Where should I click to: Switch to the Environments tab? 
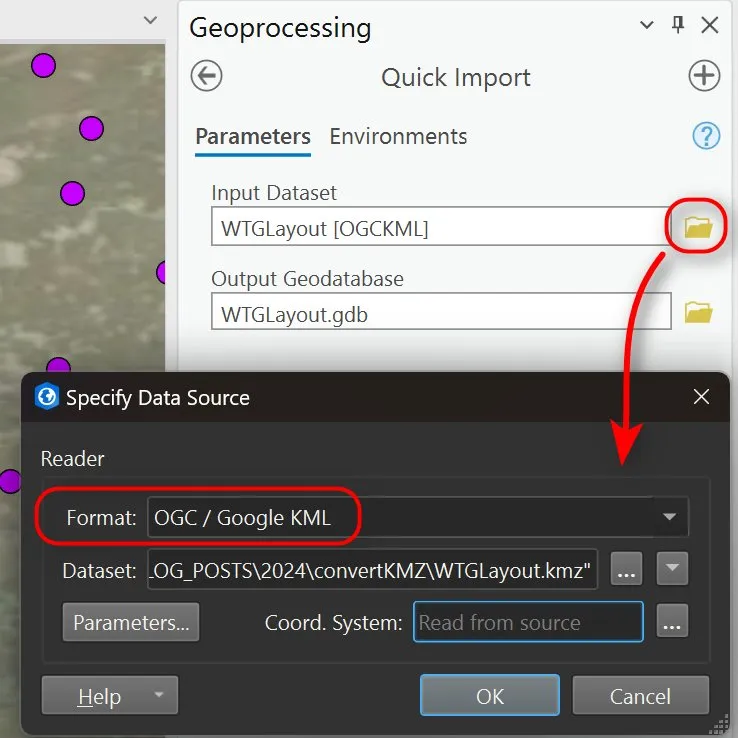pyautogui.click(x=398, y=137)
